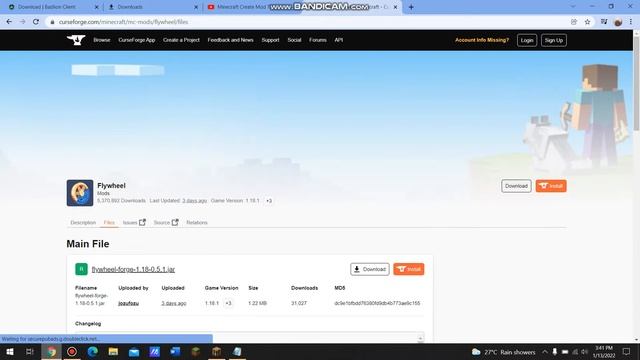Screen dimensions: 640x360
Task: Click the Last Updated 3 days ago text
Action: tap(178, 201)
